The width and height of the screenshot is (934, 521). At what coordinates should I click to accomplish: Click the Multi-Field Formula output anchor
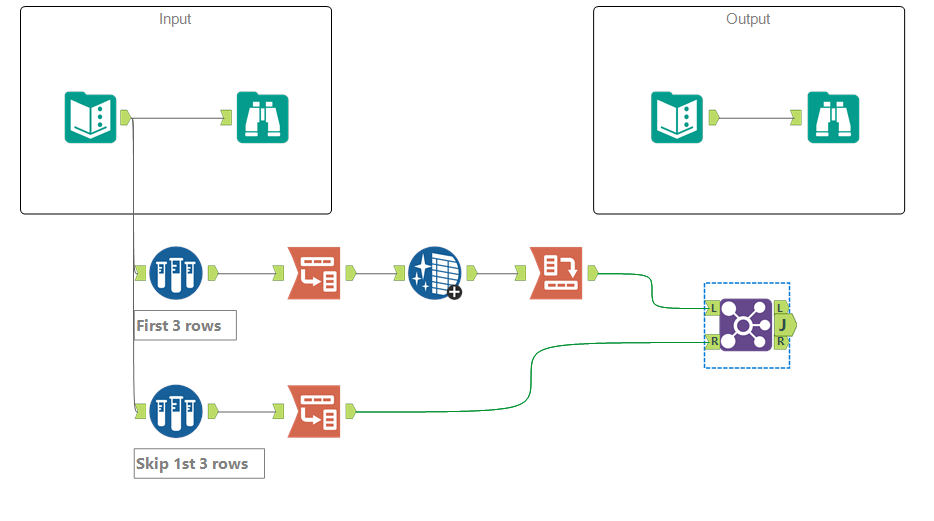click(x=472, y=273)
